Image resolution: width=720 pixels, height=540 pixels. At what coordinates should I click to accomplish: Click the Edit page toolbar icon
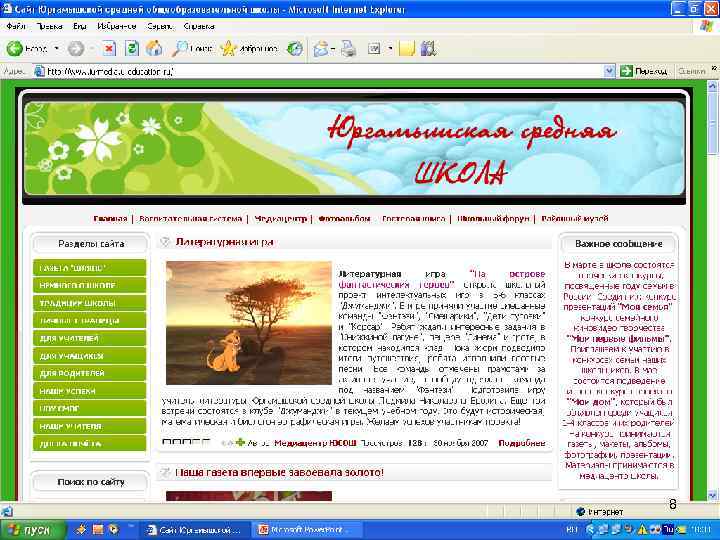coord(374,48)
